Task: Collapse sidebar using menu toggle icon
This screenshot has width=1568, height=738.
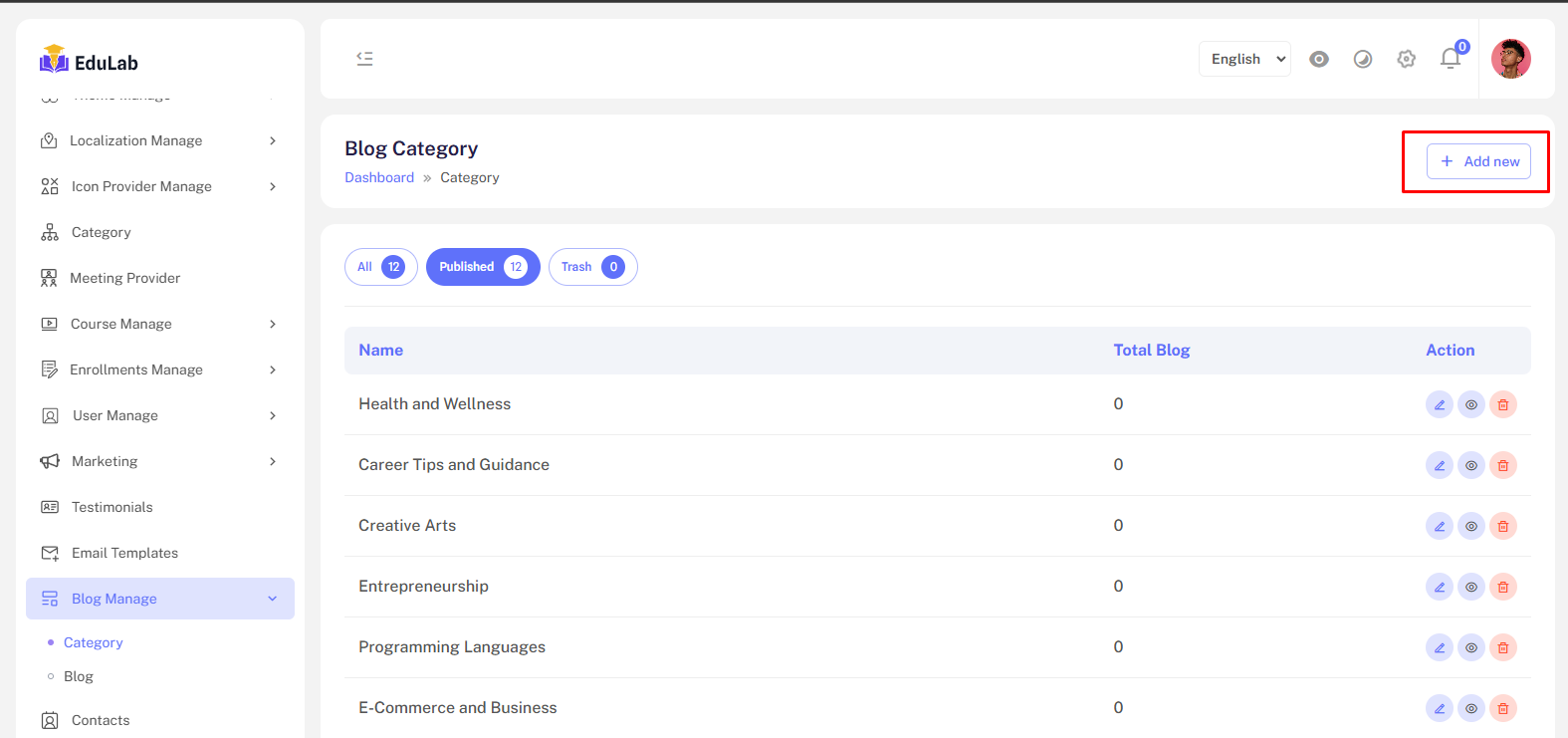Action: click(364, 59)
